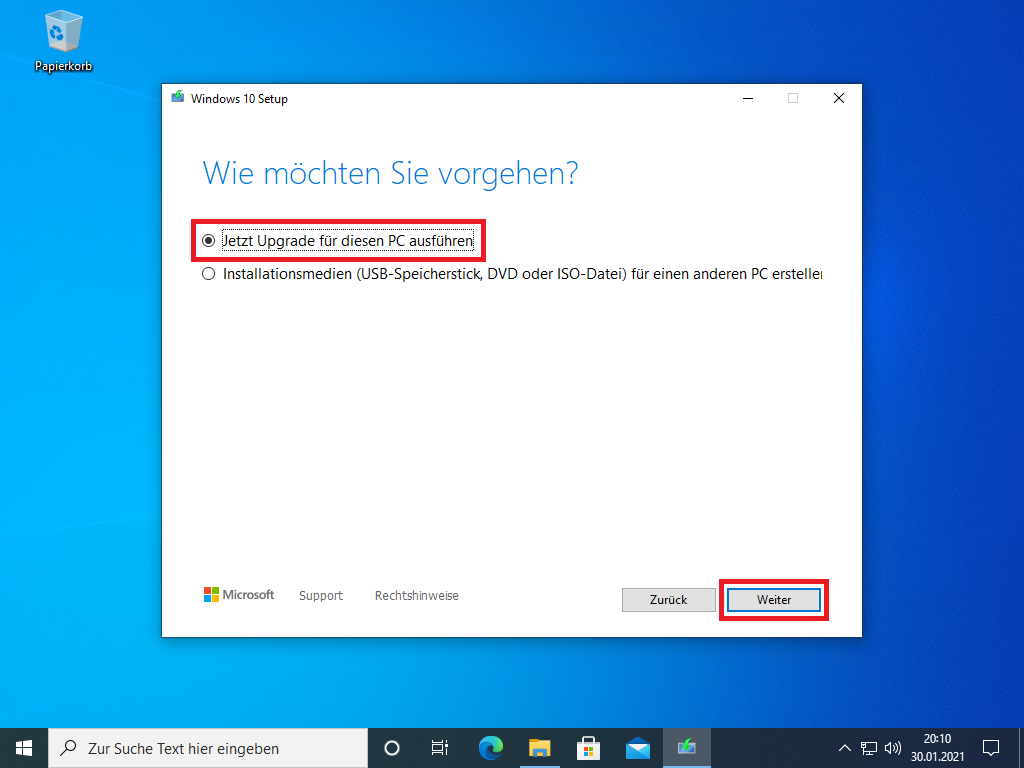Switch to Windows 10 Setup taskbar item
Screen dimensions: 1024x768
687,748
